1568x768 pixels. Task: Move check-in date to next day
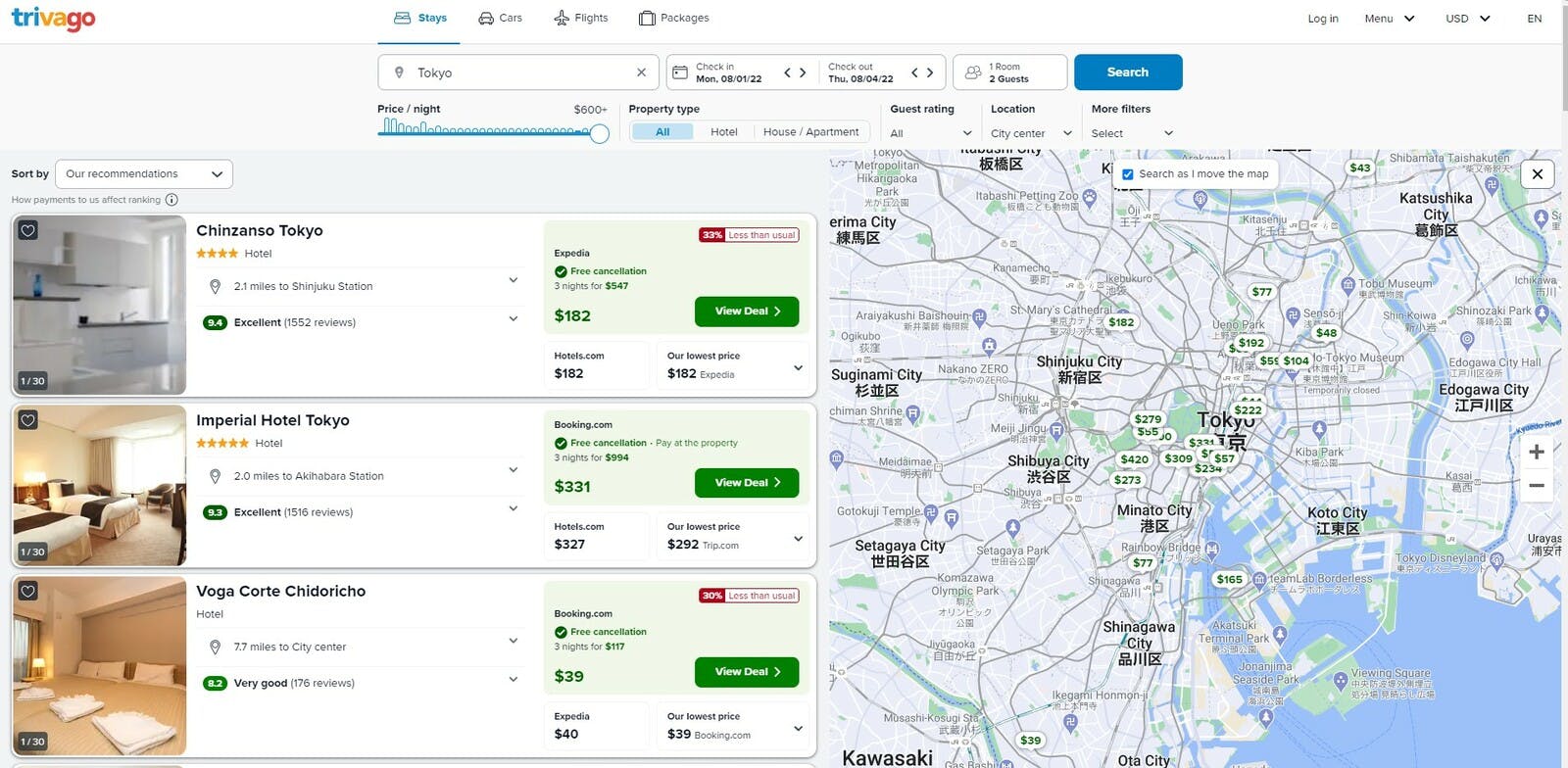[803, 72]
